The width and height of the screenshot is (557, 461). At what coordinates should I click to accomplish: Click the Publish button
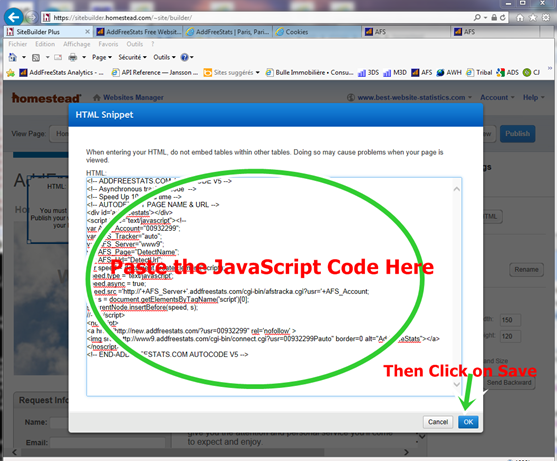[518, 134]
